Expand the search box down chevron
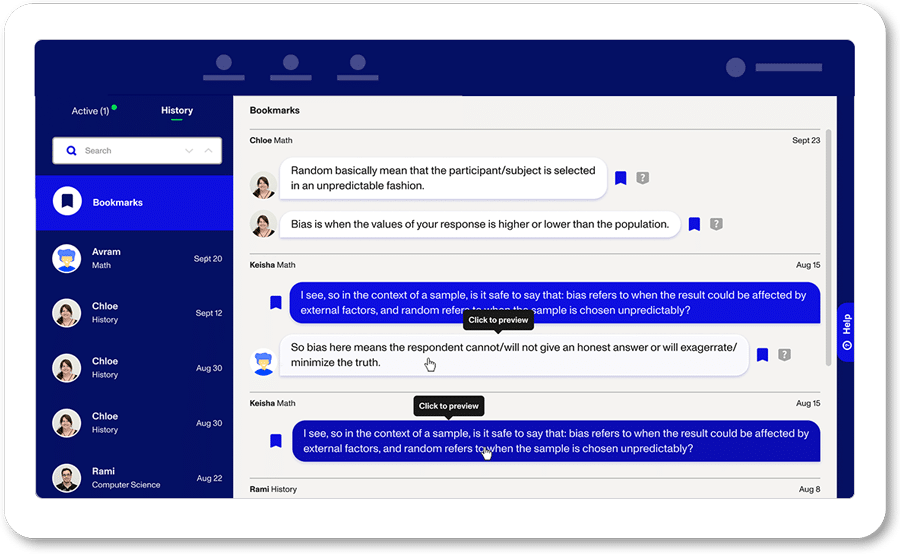Viewport: 900px width, 554px height. coord(189,151)
